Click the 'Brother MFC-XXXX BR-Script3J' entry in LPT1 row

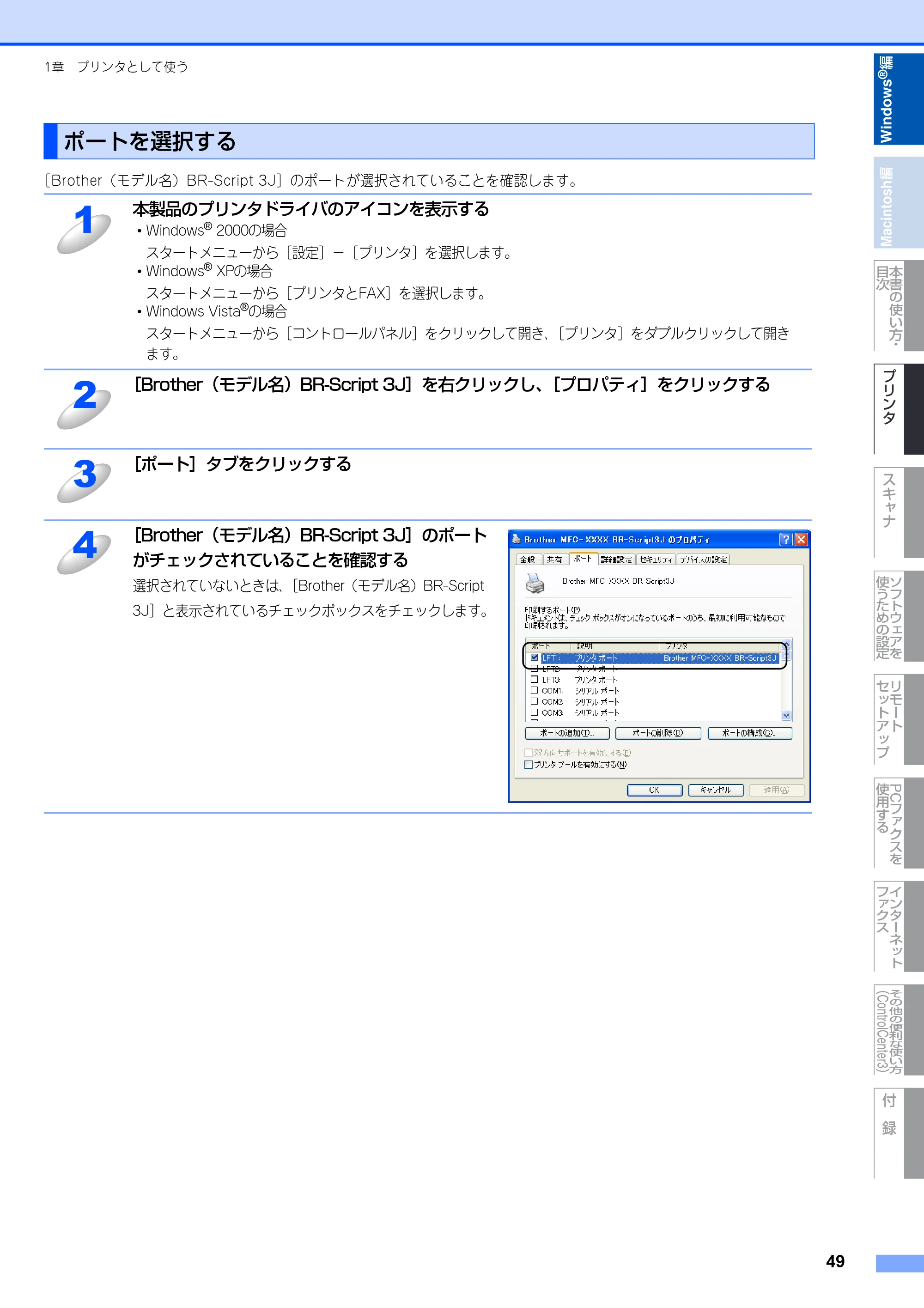coord(719,658)
